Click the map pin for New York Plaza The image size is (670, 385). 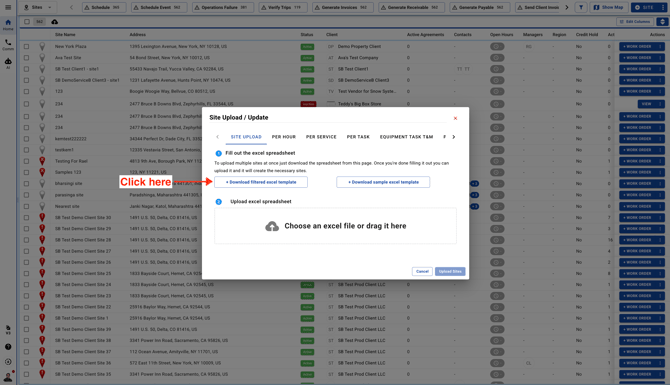pos(42,46)
